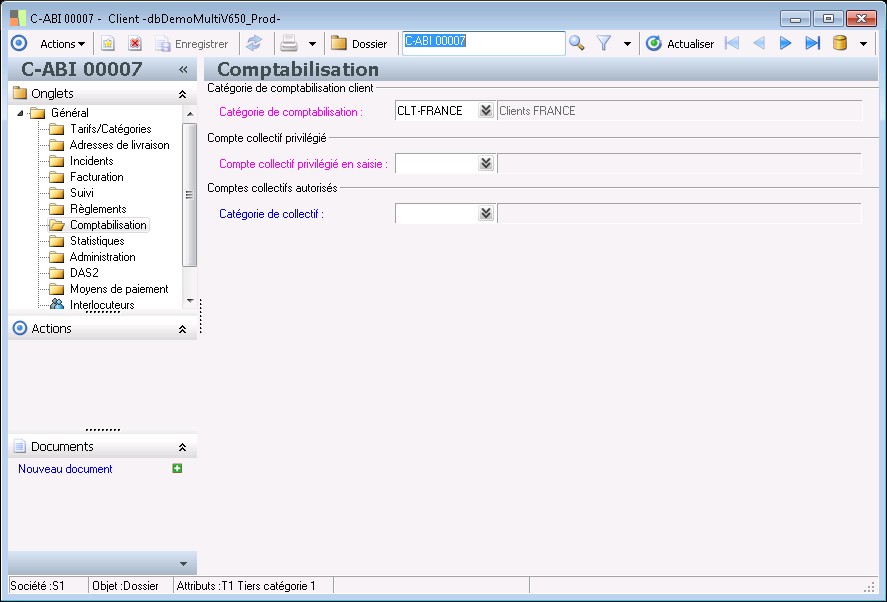Click the tree scrollbar down arrow
The height and width of the screenshot is (602, 887).
pos(190,301)
